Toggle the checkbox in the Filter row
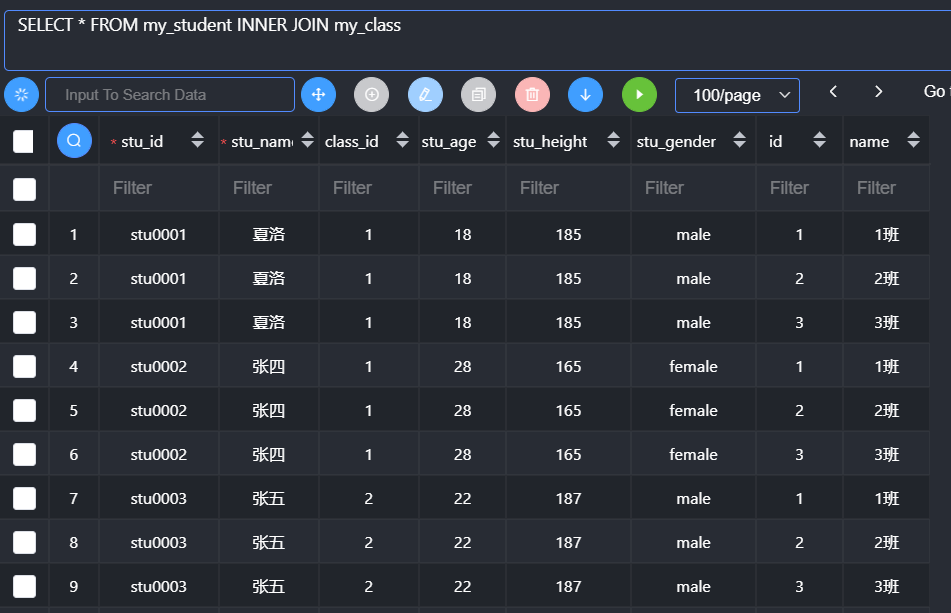Viewport: 951px width, 613px height. [x=24, y=189]
